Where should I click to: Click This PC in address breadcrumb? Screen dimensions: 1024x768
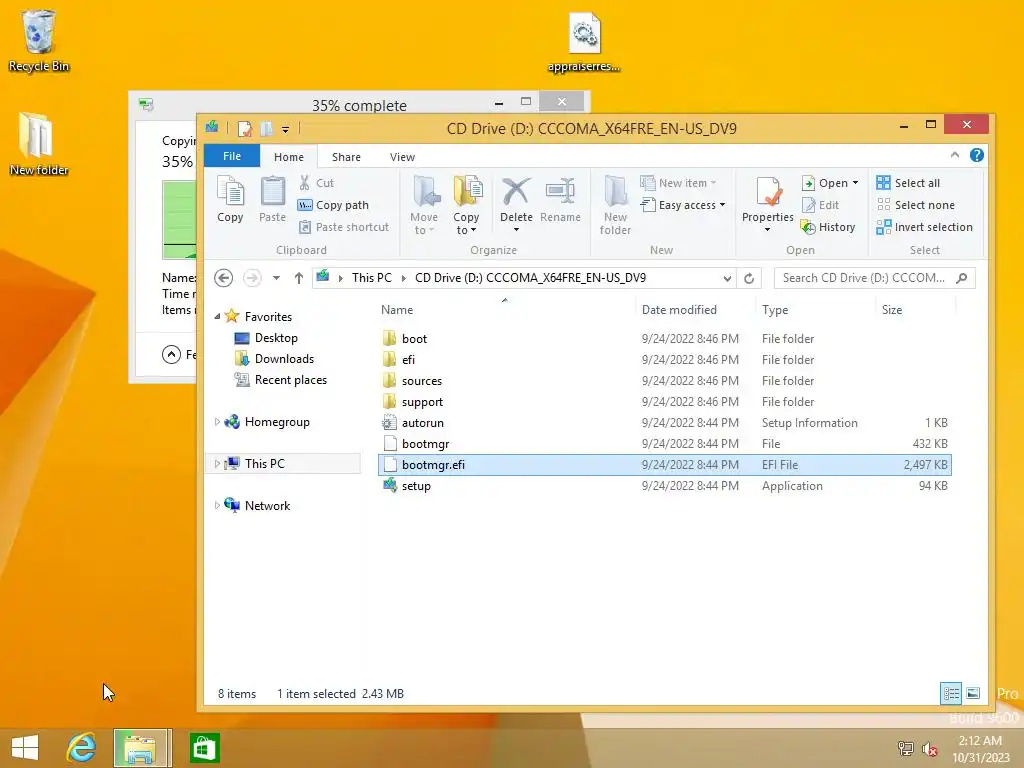pyautogui.click(x=372, y=278)
